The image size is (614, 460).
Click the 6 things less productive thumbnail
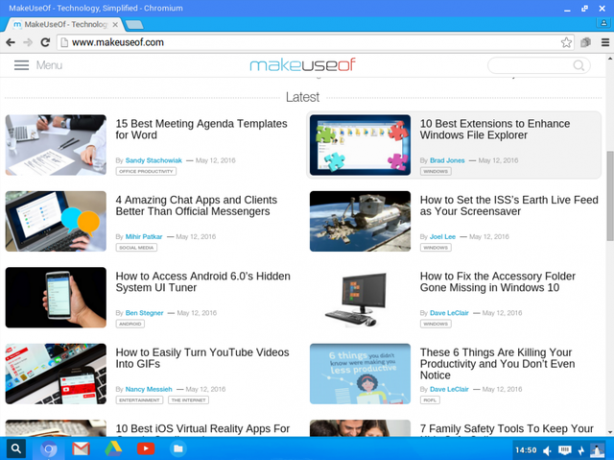click(360, 374)
